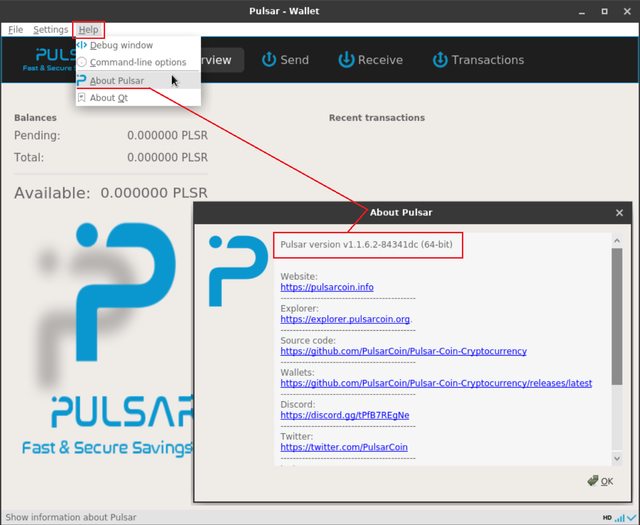Open the Settings menu
The image size is (640, 525).
pos(51,30)
